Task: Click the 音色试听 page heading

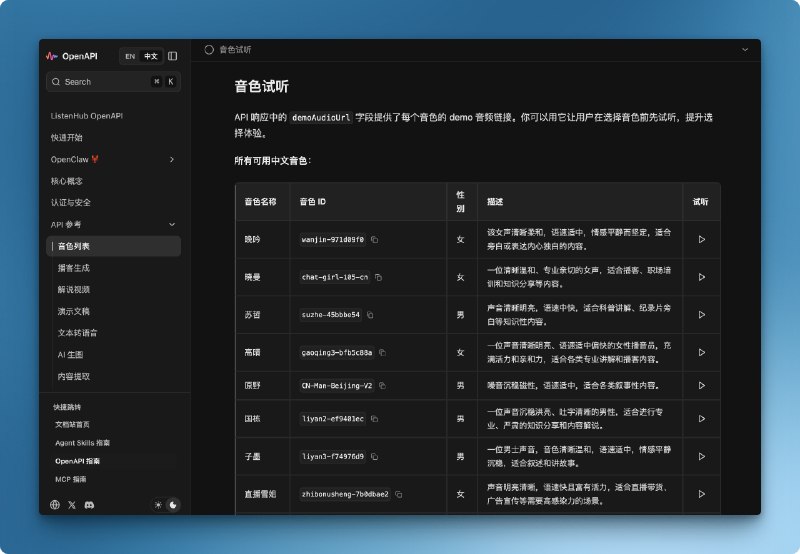Action: (x=262, y=86)
